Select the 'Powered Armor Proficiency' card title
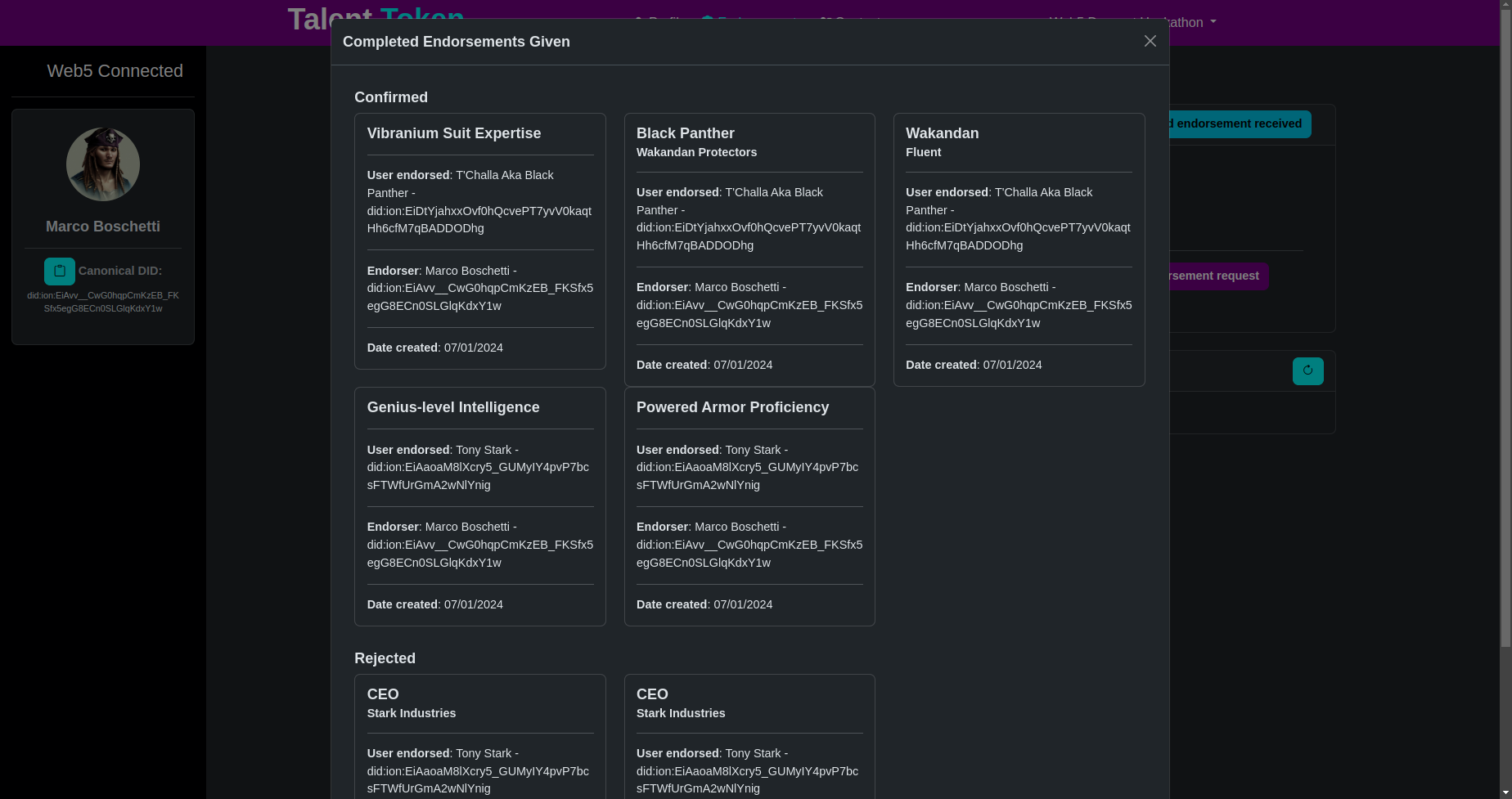 tap(732, 407)
